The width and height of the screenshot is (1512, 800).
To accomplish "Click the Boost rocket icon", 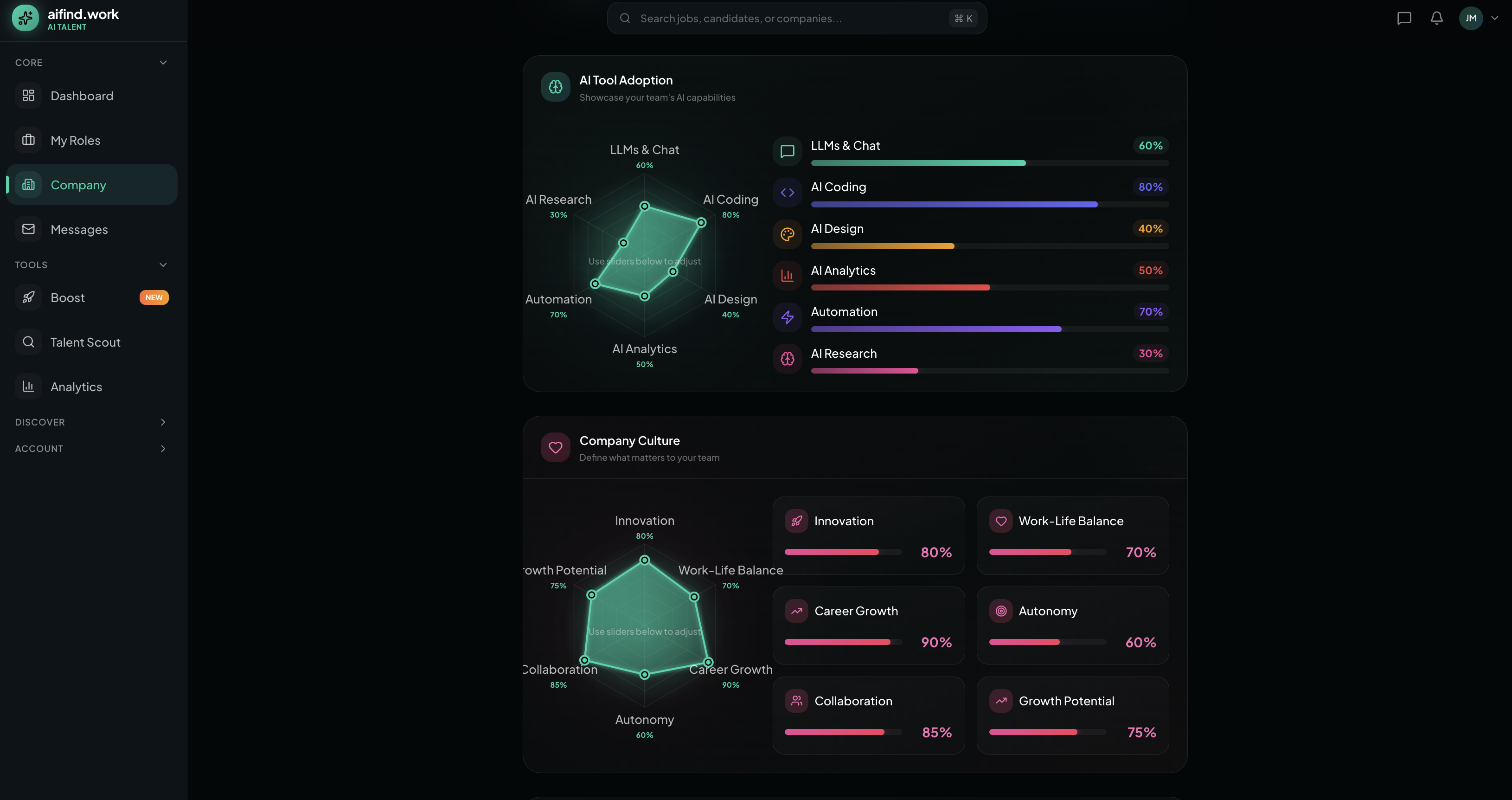I will (x=27, y=297).
